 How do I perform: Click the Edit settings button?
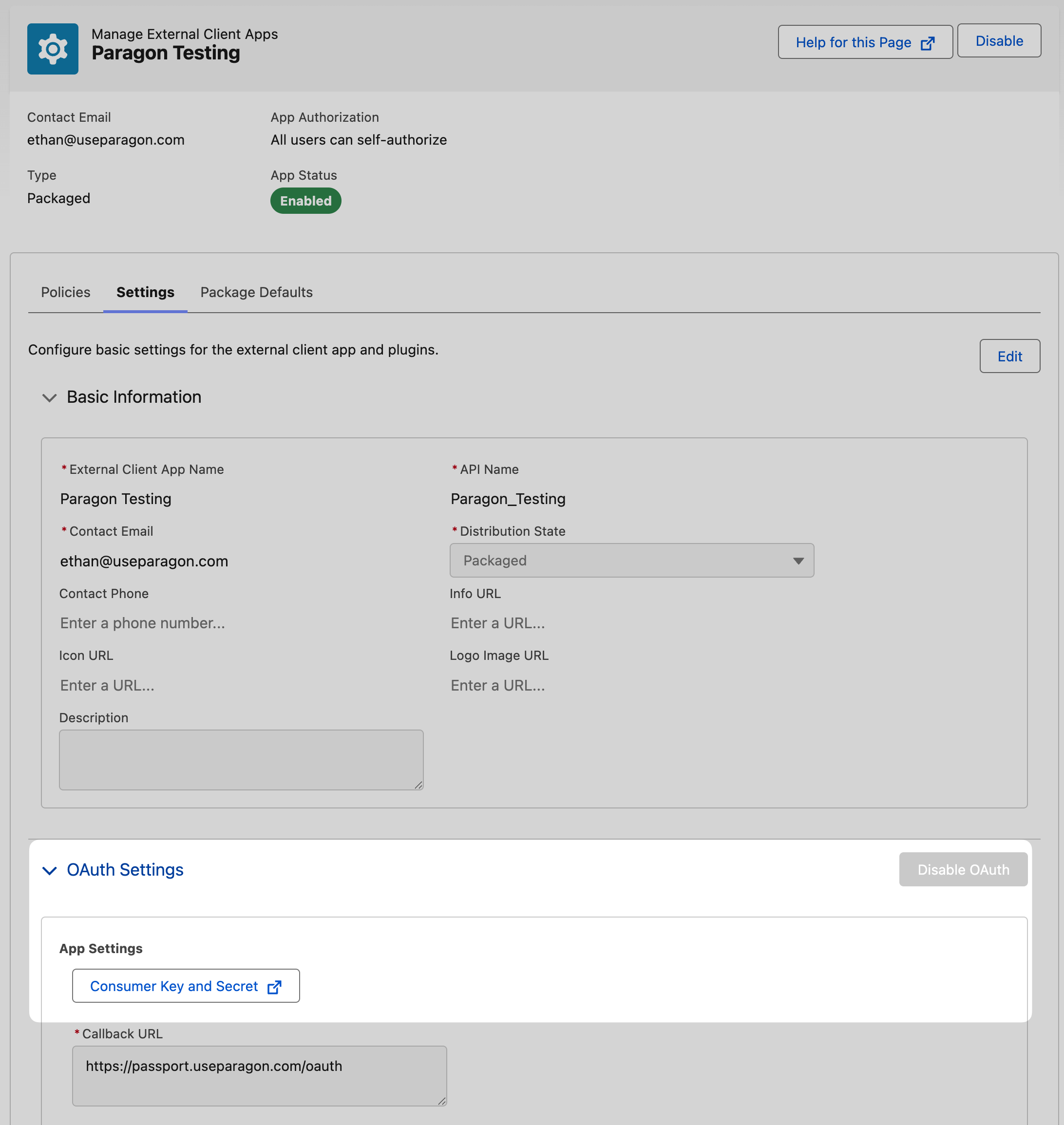point(1009,356)
